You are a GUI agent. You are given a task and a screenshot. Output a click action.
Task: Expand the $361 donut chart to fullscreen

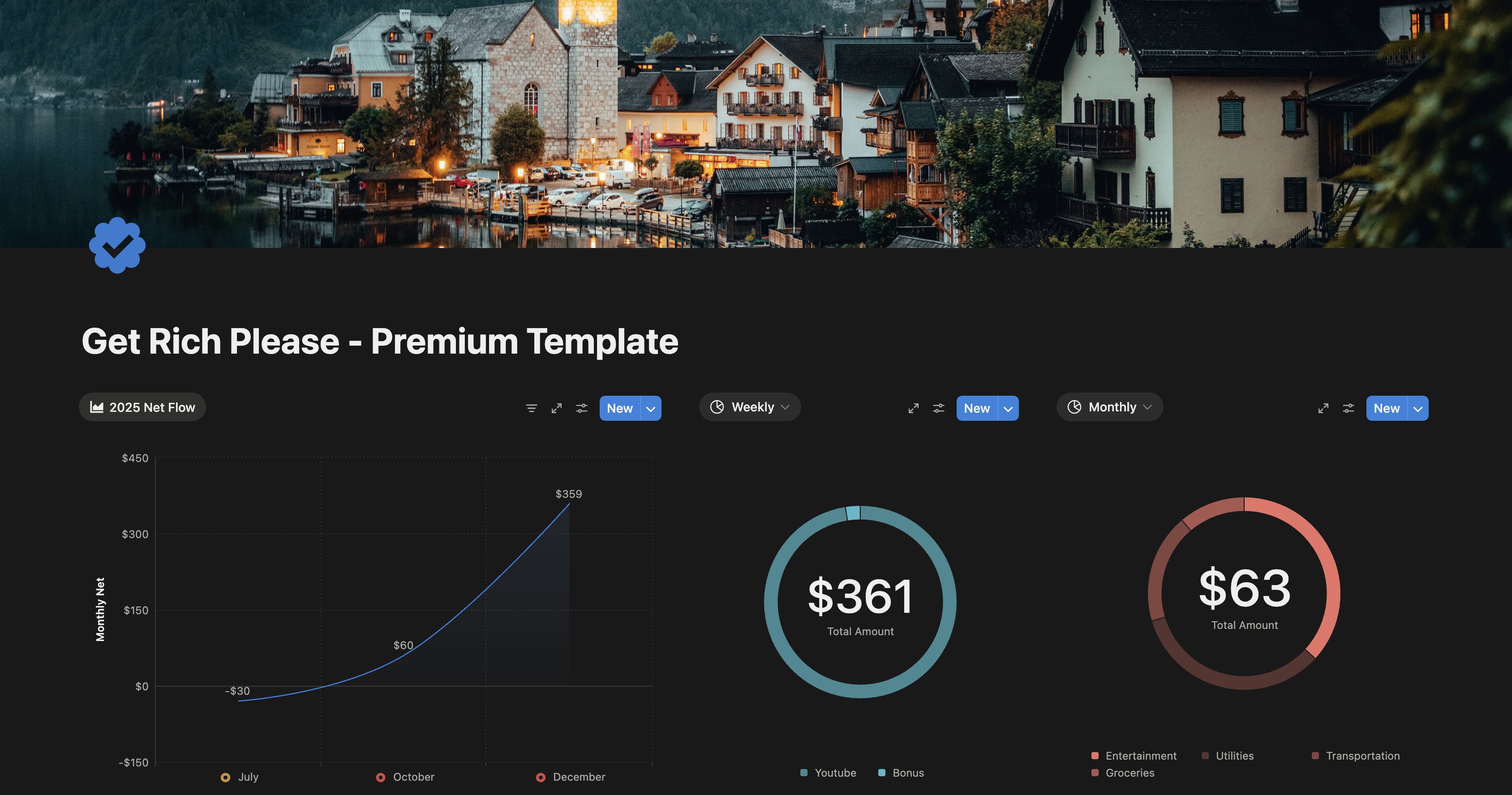pos(913,408)
